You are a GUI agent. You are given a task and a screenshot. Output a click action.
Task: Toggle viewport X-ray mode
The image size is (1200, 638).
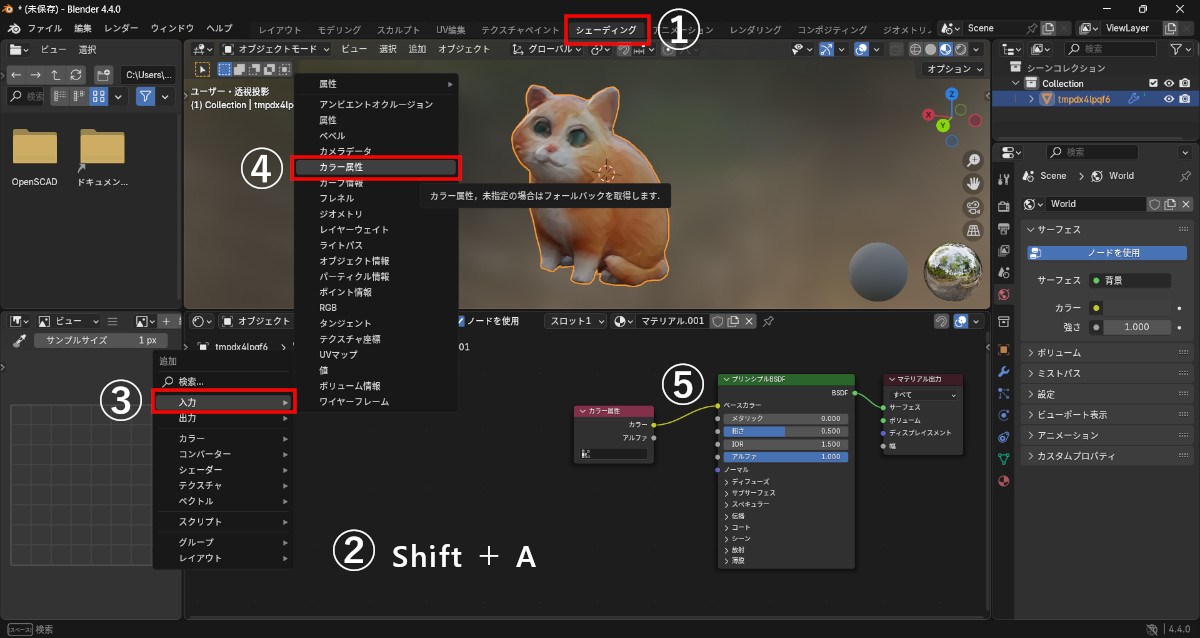coord(896,49)
